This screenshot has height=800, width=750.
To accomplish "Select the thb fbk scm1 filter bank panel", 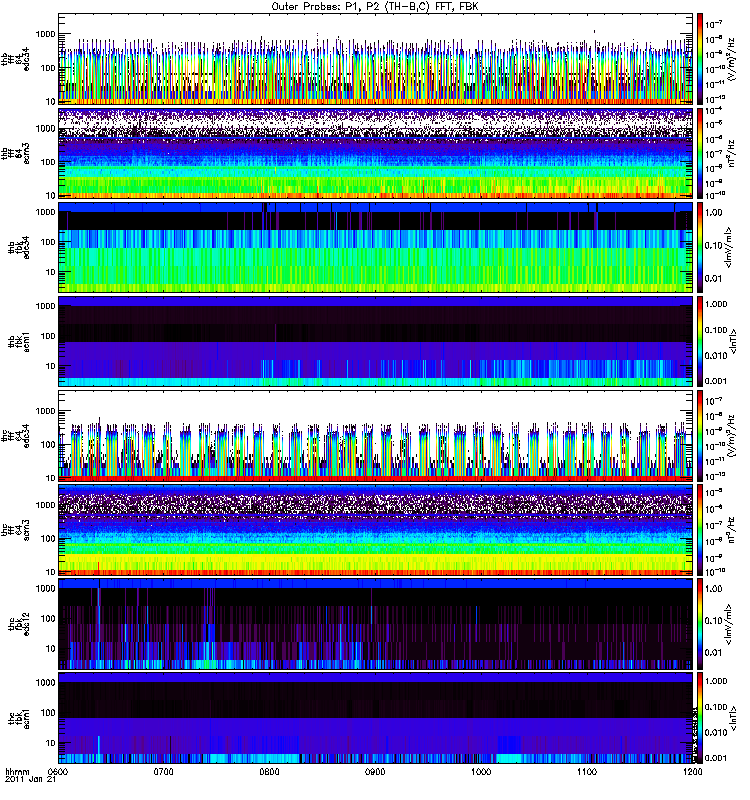I will click(376, 341).
